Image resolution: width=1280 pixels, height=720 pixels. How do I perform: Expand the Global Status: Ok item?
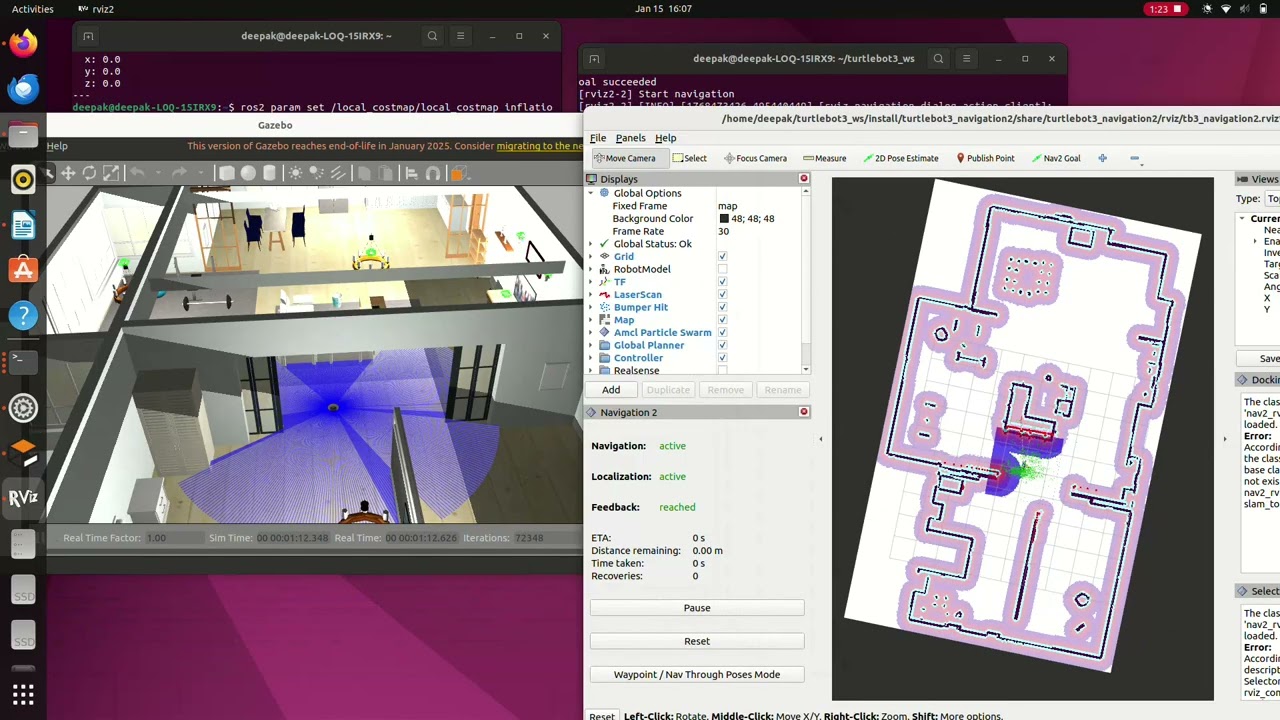590,244
